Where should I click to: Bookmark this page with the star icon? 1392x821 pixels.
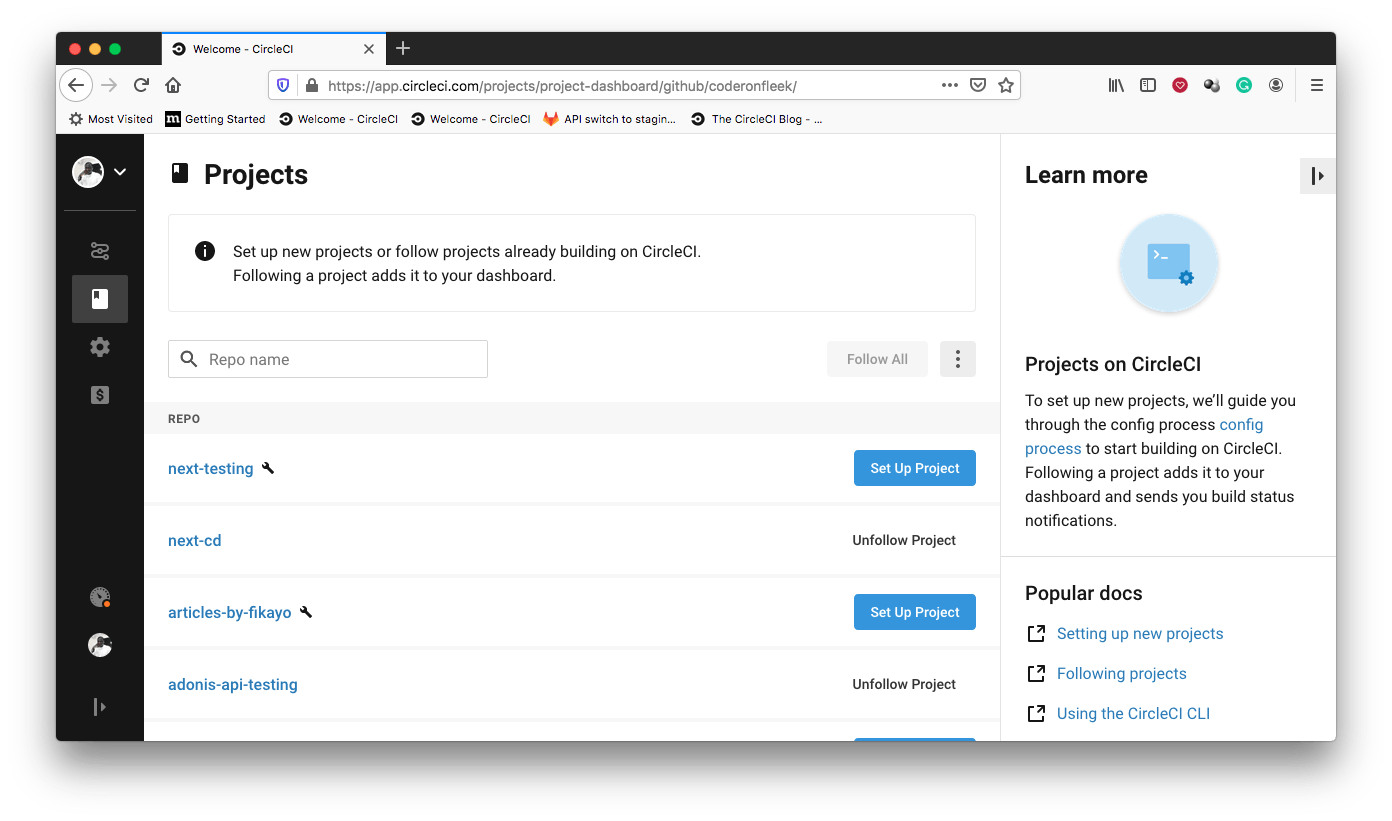click(x=1006, y=85)
